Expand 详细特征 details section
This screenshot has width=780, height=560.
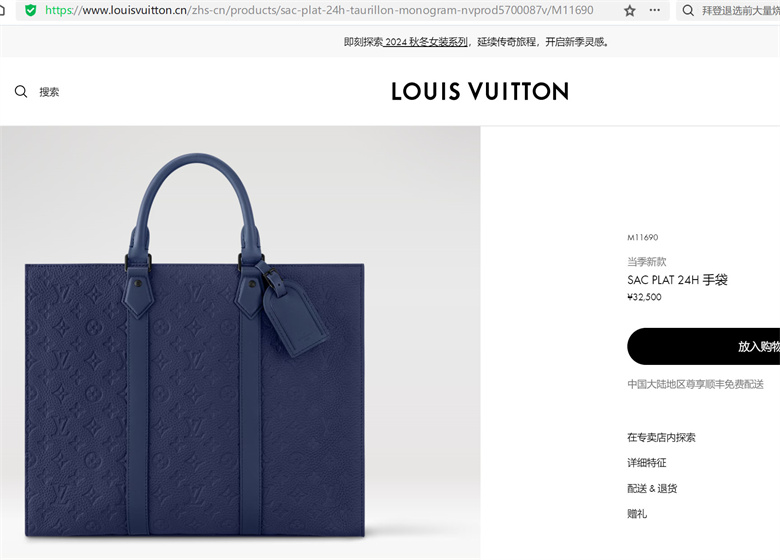647,463
